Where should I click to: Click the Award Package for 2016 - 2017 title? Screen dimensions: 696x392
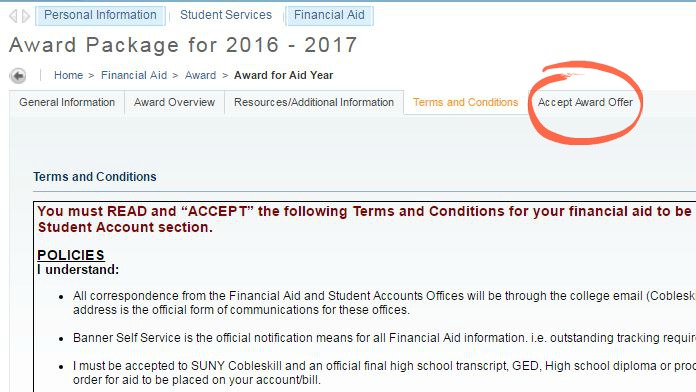[183, 45]
